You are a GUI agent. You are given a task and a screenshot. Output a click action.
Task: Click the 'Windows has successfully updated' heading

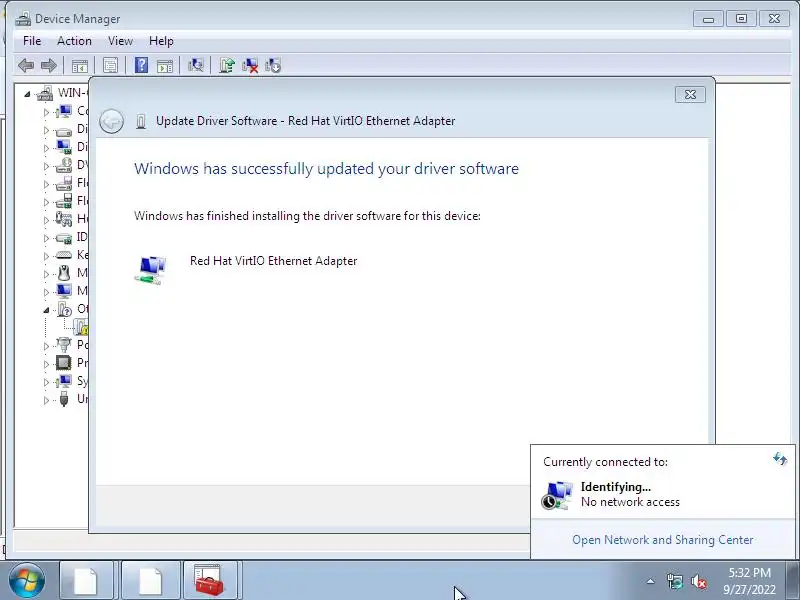coord(327,169)
